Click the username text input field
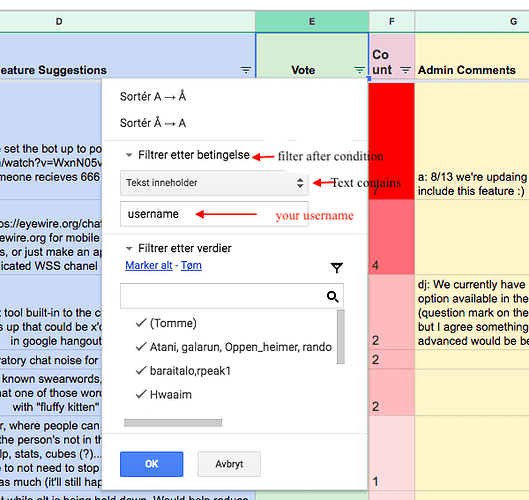This screenshot has width=529, height=500. pyautogui.click(x=214, y=214)
